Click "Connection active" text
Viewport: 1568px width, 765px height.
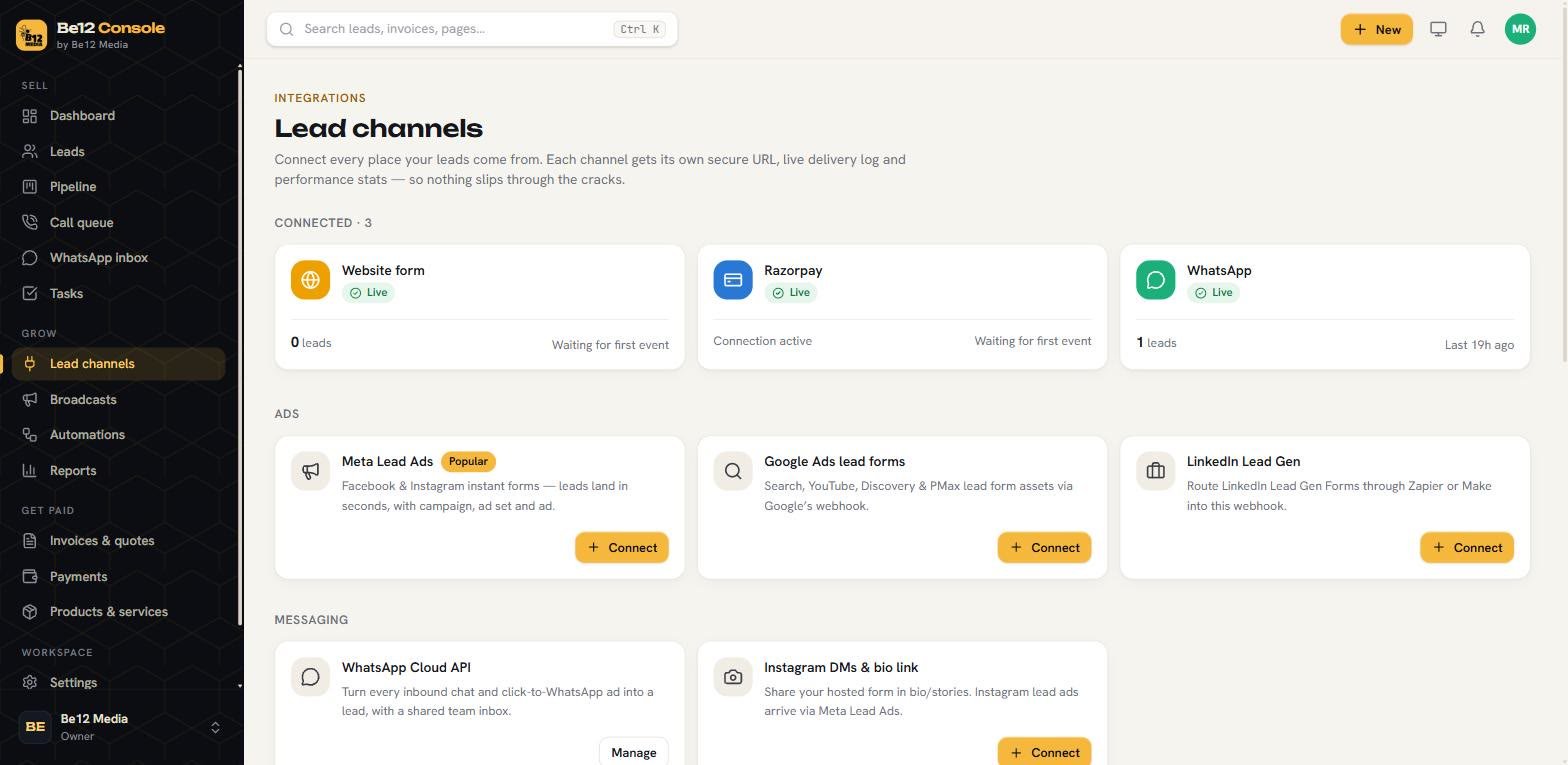pos(763,341)
